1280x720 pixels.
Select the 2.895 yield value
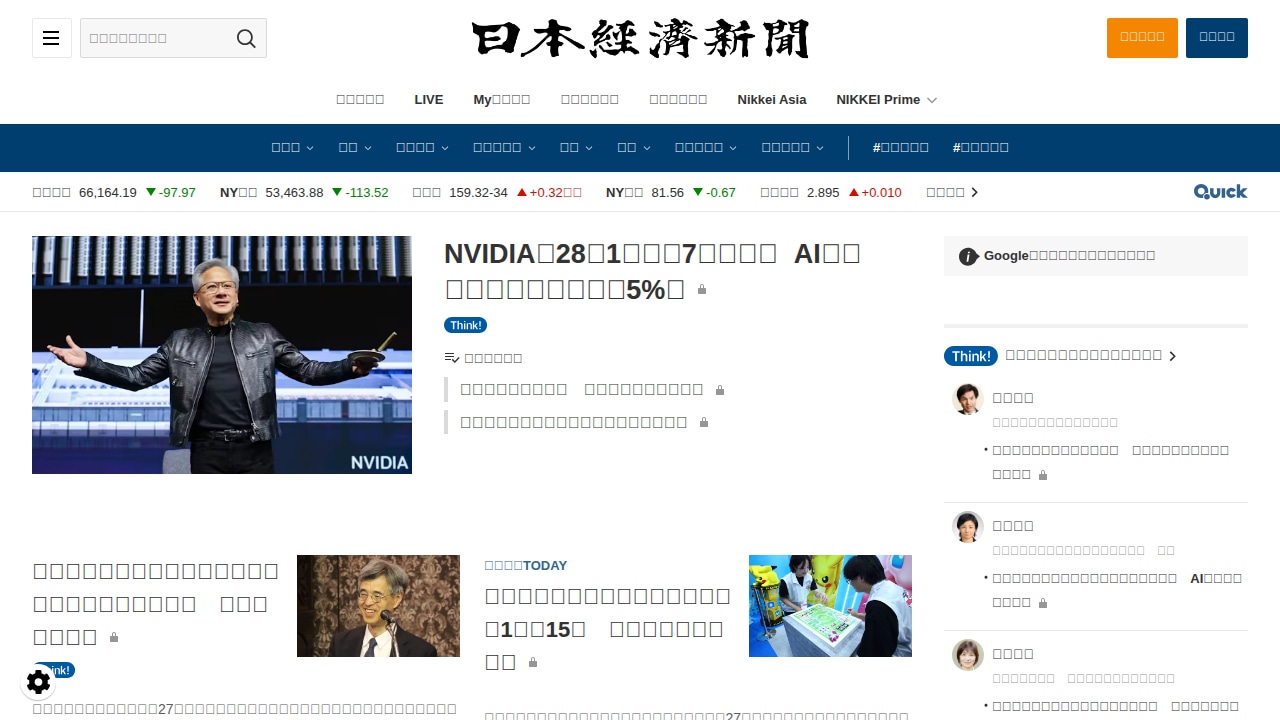coord(823,192)
